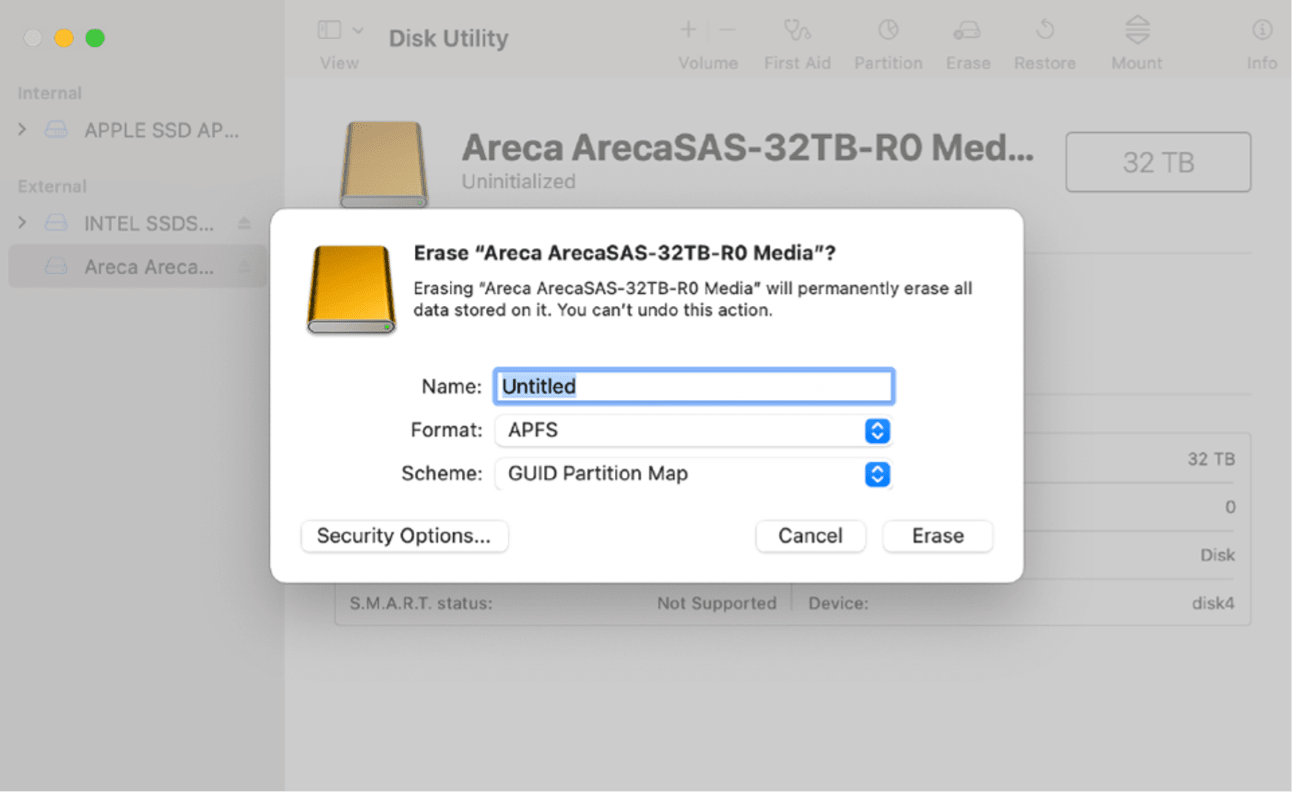Remove a volume with minus icon
Viewport: 1295px width, 794px height.
(728, 31)
